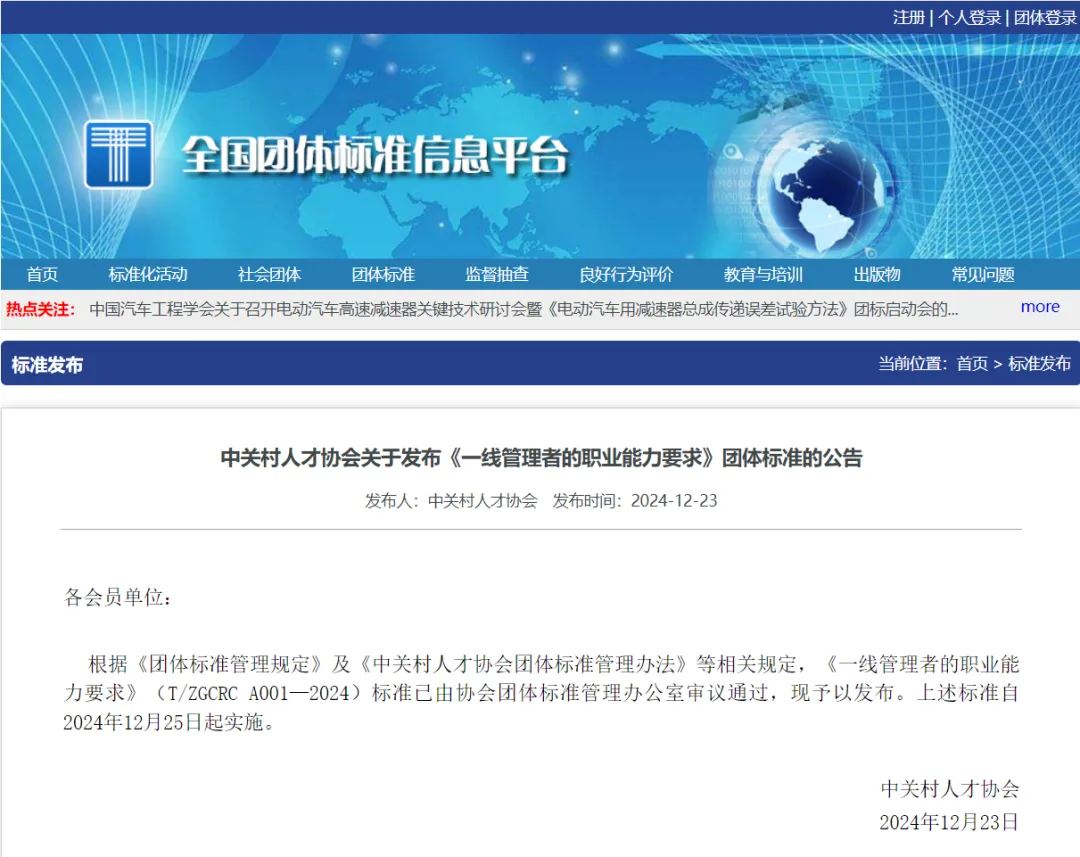Click 标准发布 in the breadcrumb trail

pos(1039,363)
